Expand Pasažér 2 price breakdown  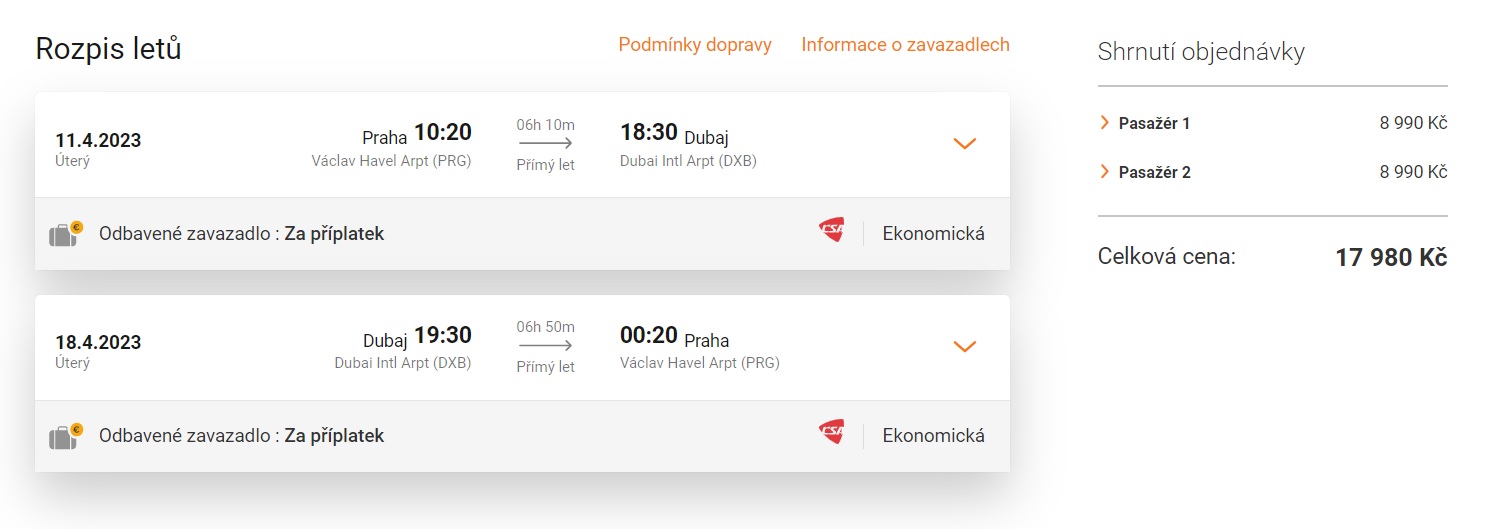[x=1105, y=172]
